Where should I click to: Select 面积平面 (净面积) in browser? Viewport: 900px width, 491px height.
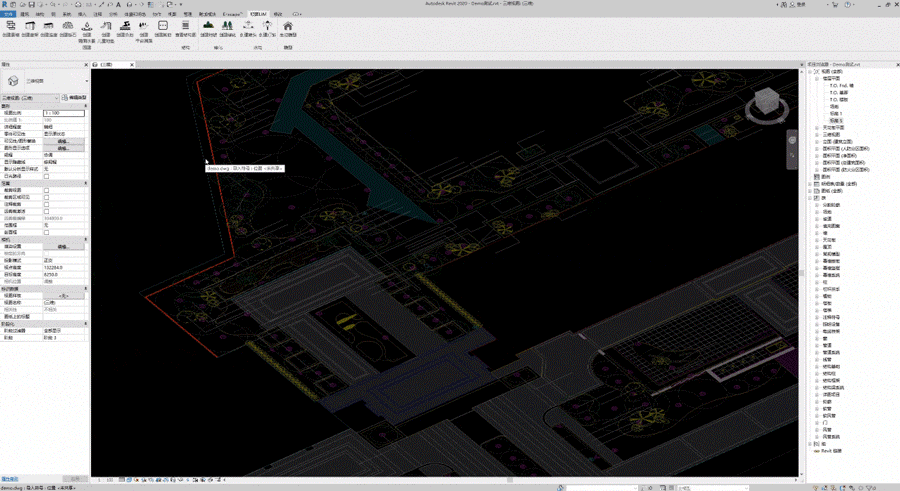839,156
